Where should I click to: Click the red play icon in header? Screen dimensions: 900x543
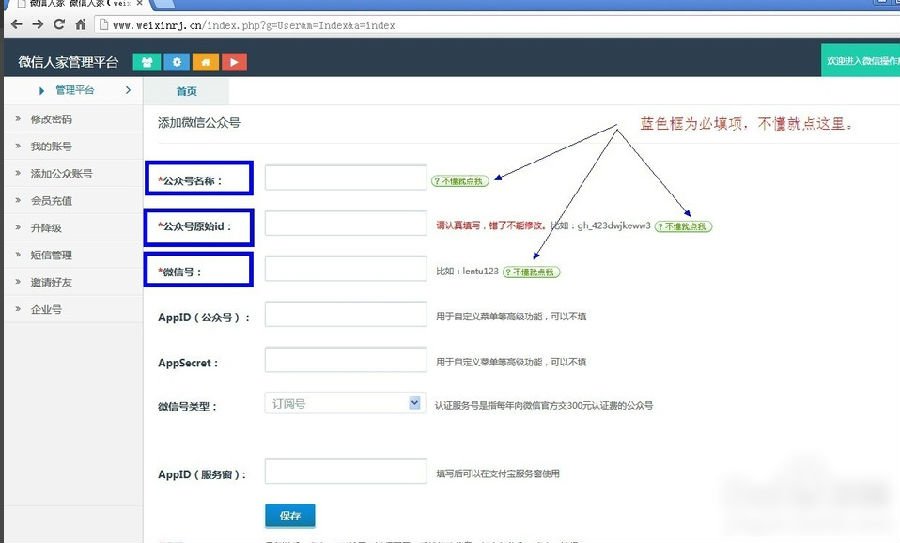click(234, 62)
